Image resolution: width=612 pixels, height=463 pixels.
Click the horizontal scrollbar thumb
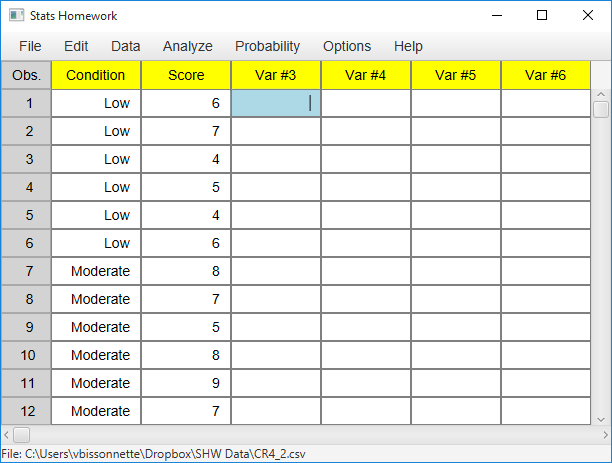pos(21,435)
